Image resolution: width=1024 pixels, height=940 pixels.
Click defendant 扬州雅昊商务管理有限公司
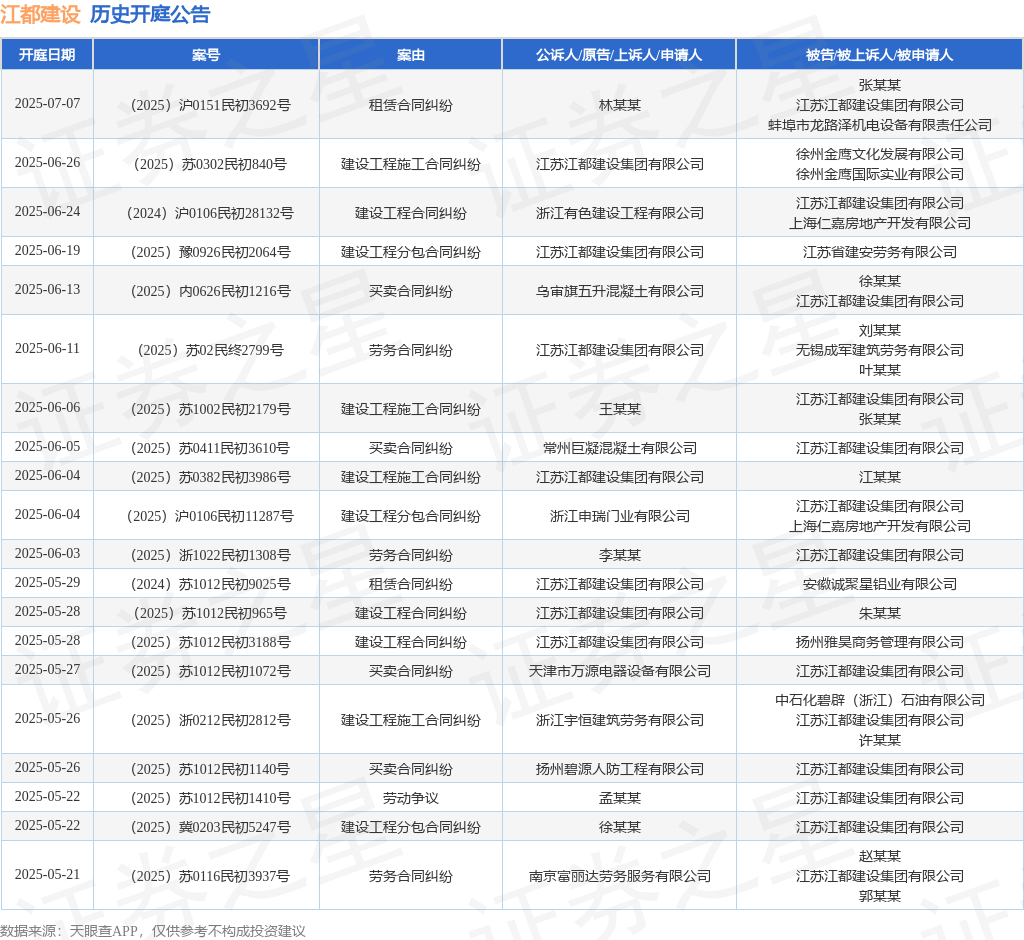880,642
